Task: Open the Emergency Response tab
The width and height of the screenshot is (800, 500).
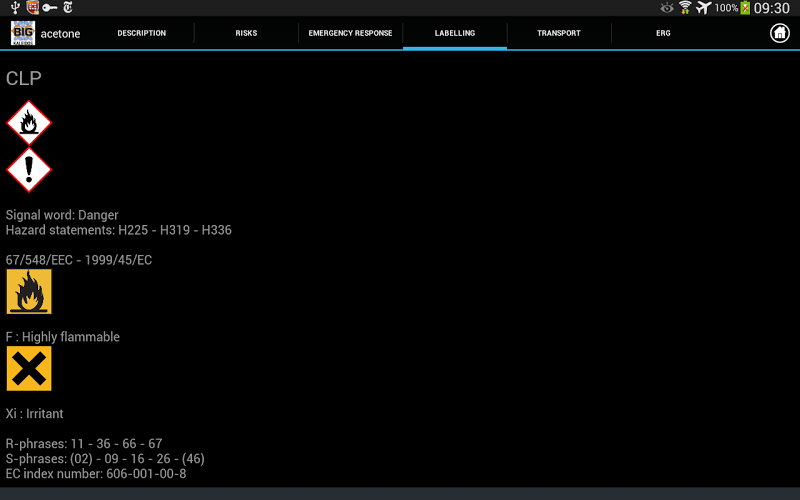Action: click(x=351, y=33)
